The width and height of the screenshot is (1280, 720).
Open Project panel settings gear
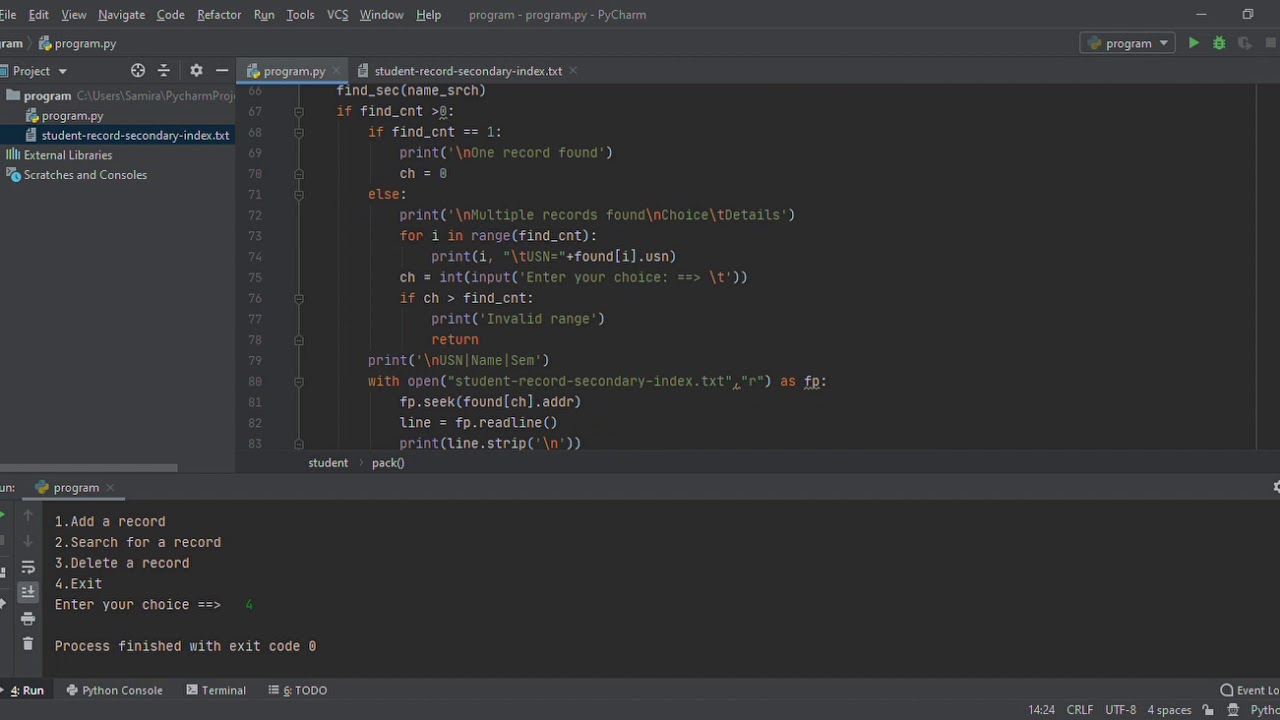pos(196,71)
